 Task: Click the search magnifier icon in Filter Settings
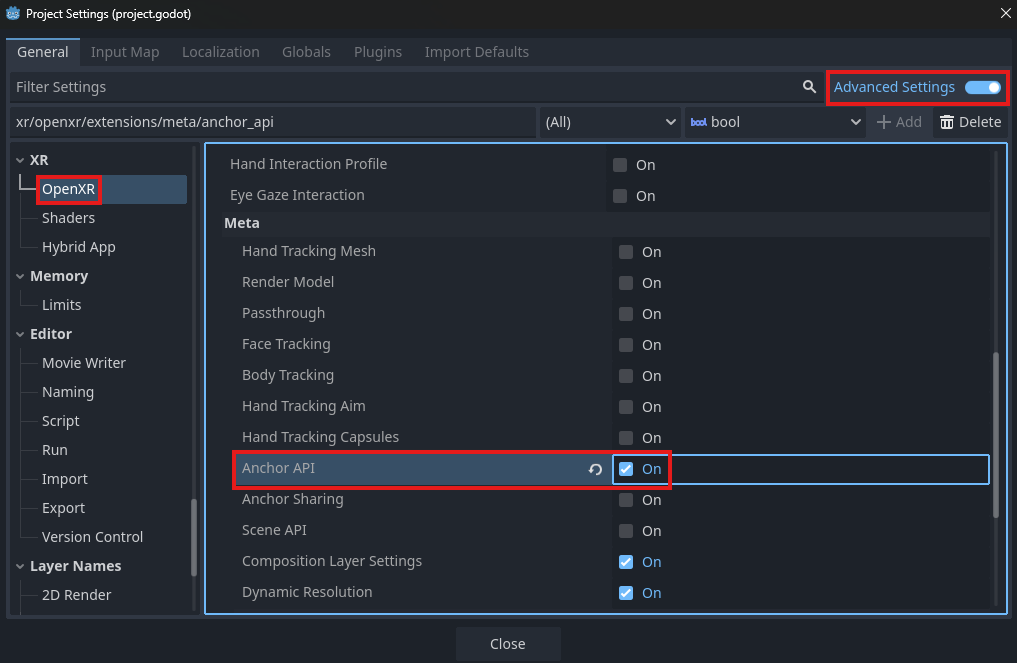809,86
